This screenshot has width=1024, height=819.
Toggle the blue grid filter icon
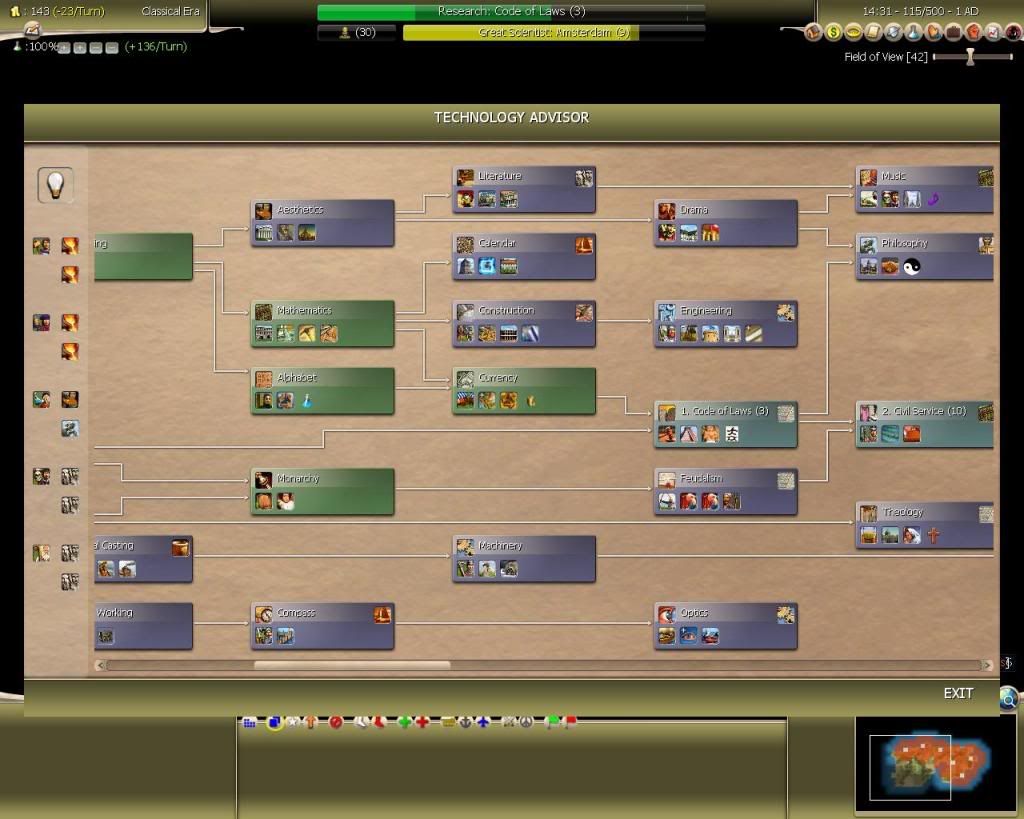tap(249, 722)
